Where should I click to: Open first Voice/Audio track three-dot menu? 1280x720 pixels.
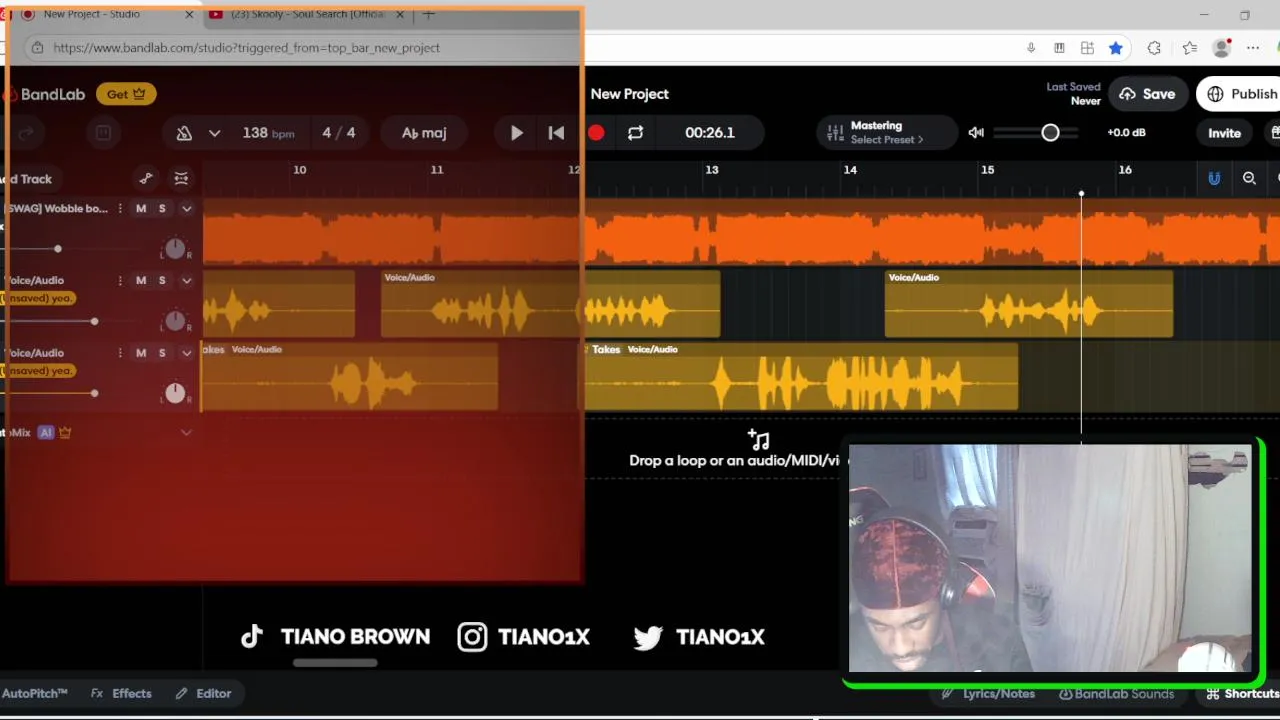coord(120,281)
